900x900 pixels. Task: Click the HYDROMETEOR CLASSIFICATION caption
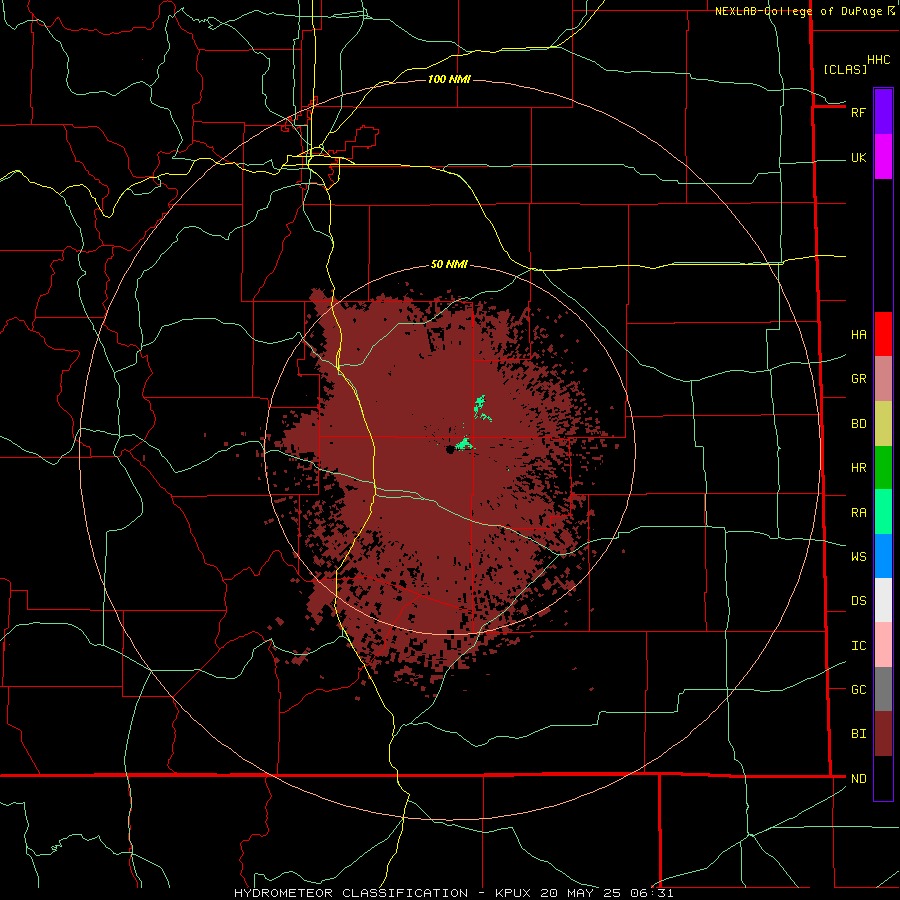[x=351, y=893]
